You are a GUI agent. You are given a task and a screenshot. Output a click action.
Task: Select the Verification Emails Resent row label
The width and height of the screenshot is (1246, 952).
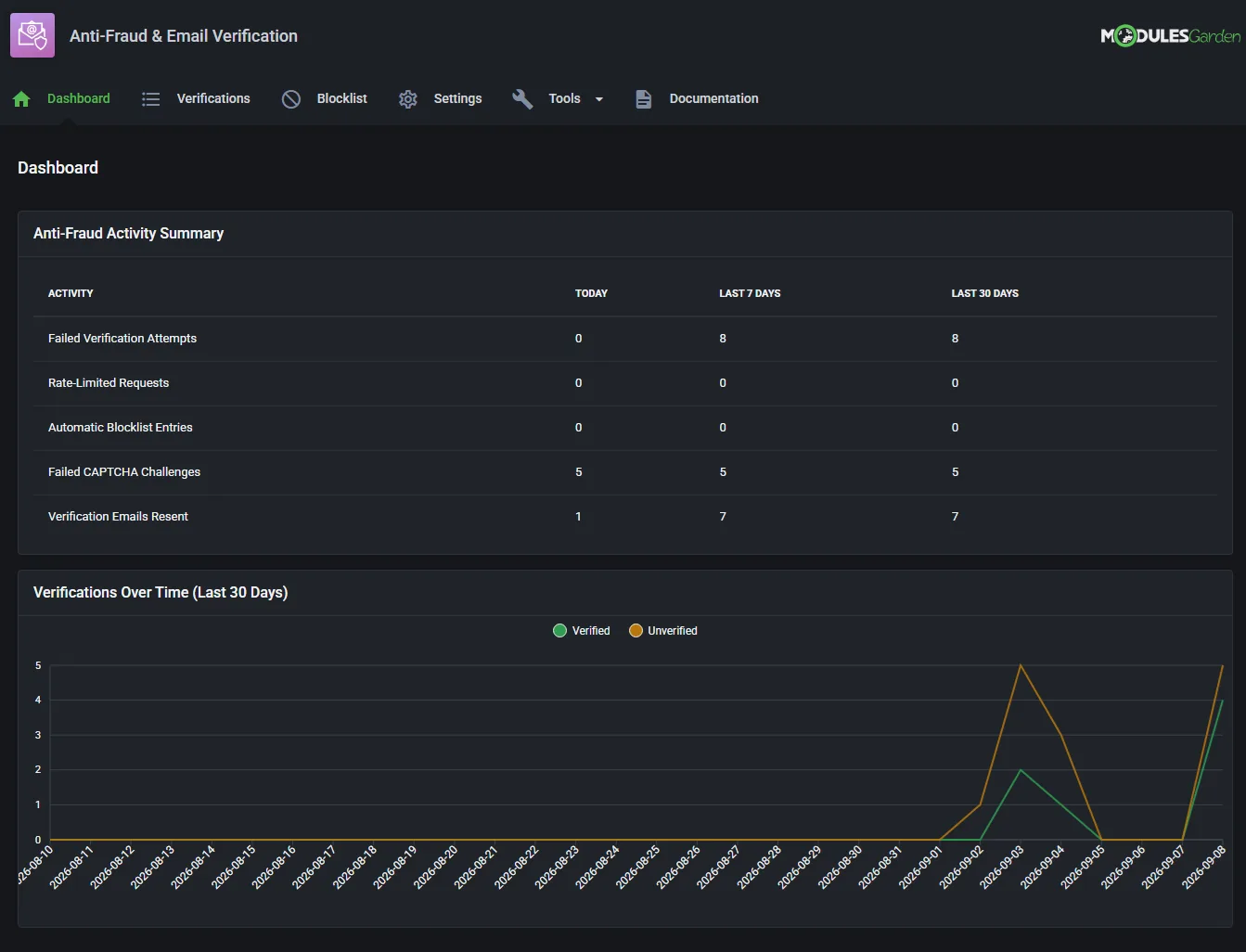click(118, 517)
